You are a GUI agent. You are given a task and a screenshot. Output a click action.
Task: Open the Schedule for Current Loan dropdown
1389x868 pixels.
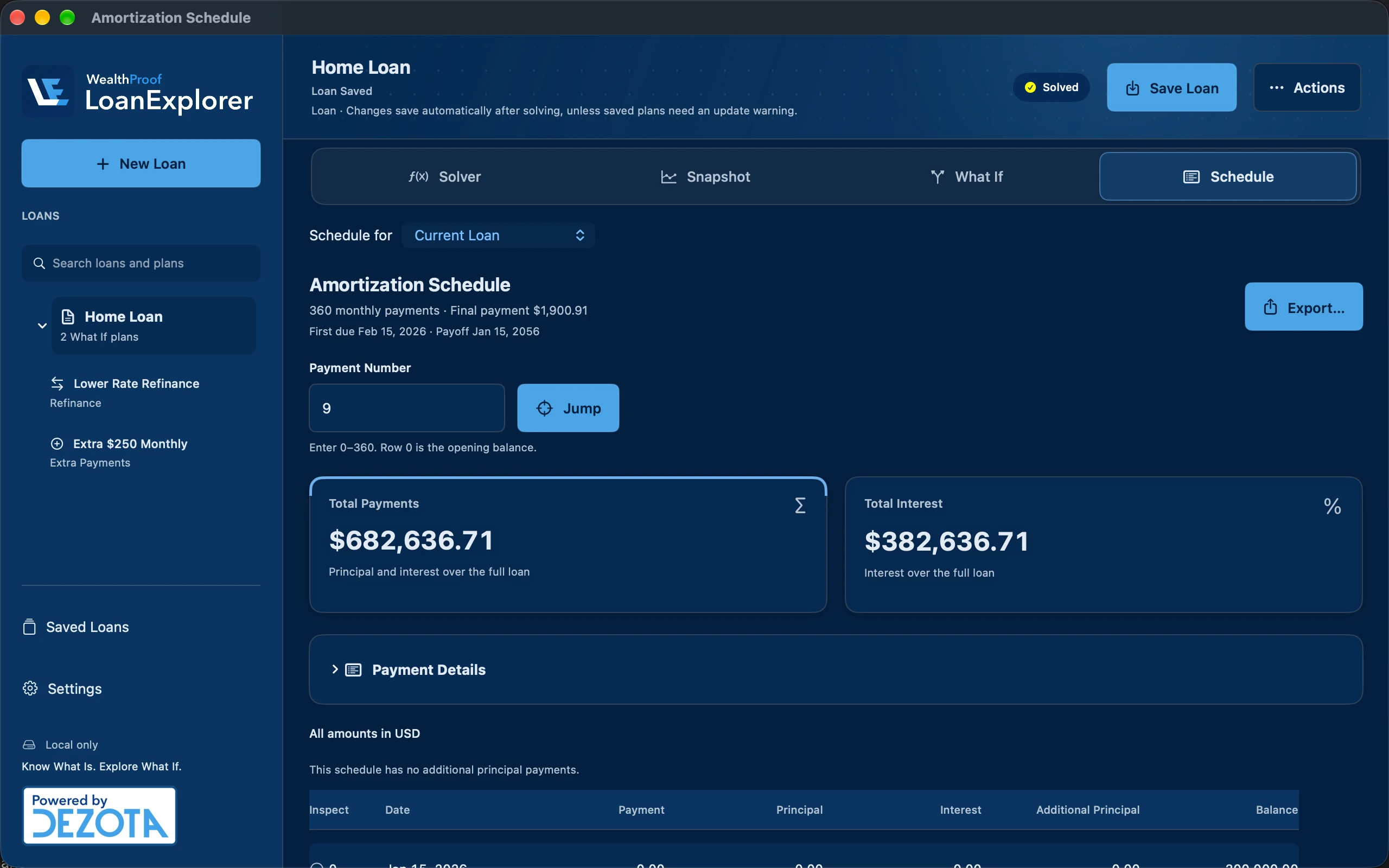coord(498,235)
